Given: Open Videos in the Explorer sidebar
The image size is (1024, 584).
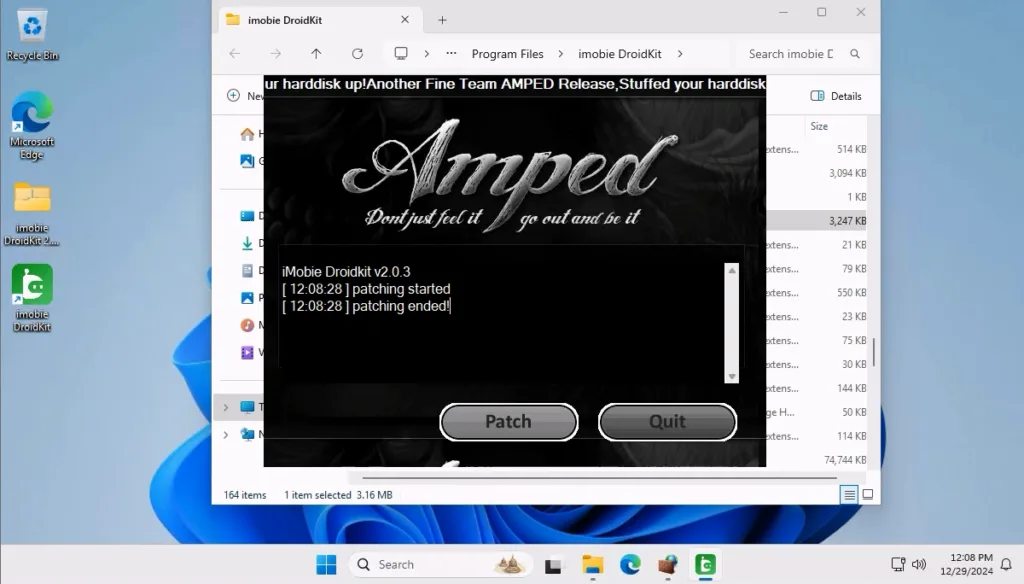Looking at the screenshot, I should (x=248, y=352).
